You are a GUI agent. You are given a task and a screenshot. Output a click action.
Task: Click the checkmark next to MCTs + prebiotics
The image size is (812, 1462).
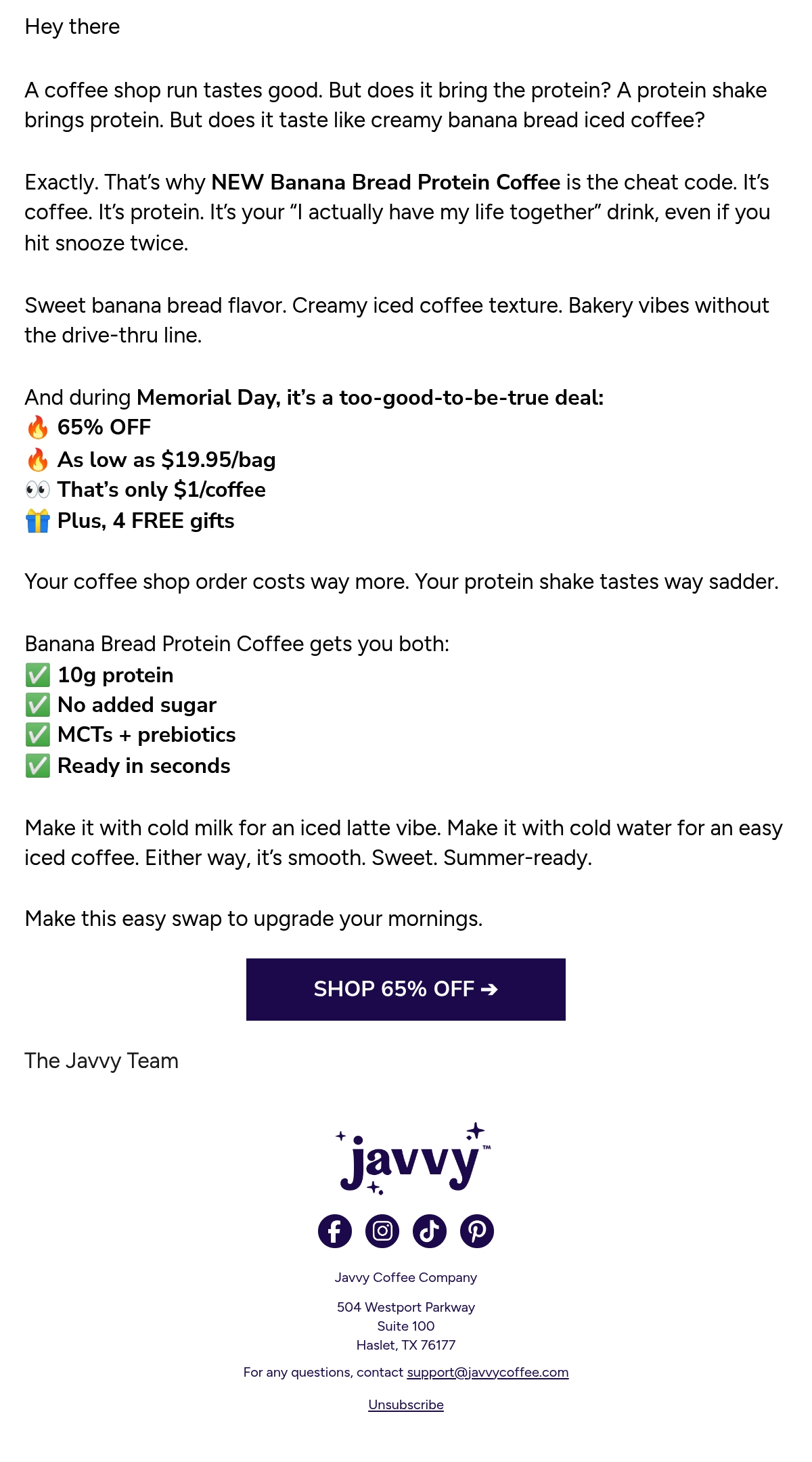pos(38,734)
